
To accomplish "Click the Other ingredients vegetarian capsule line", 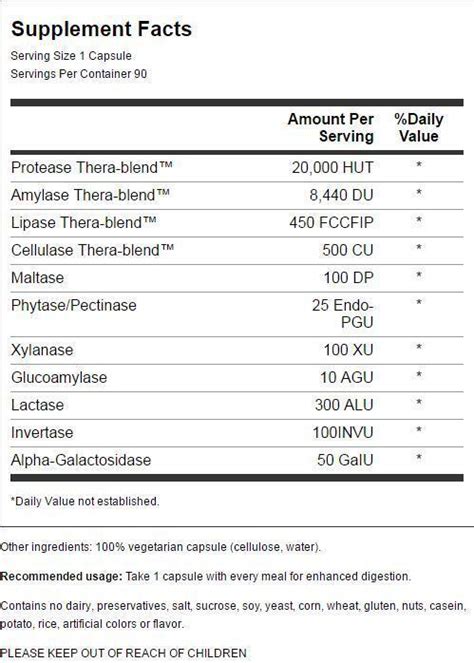I will coord(160,547).
